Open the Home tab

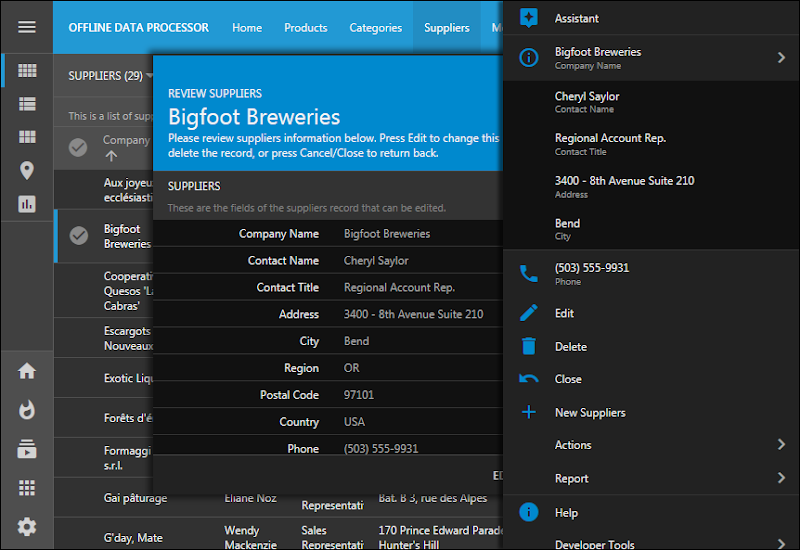tap(247, 28)
